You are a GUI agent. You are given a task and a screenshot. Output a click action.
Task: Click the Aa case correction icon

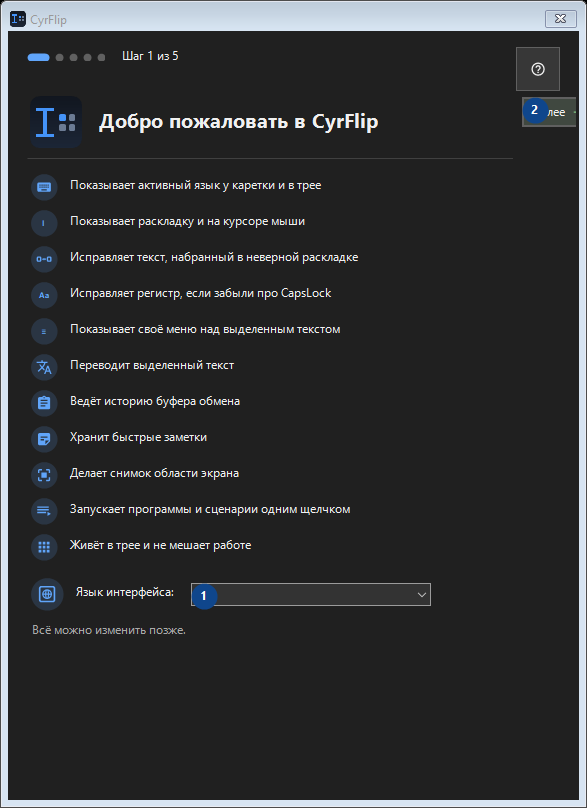pyautogui.click(x=44, y=295)
